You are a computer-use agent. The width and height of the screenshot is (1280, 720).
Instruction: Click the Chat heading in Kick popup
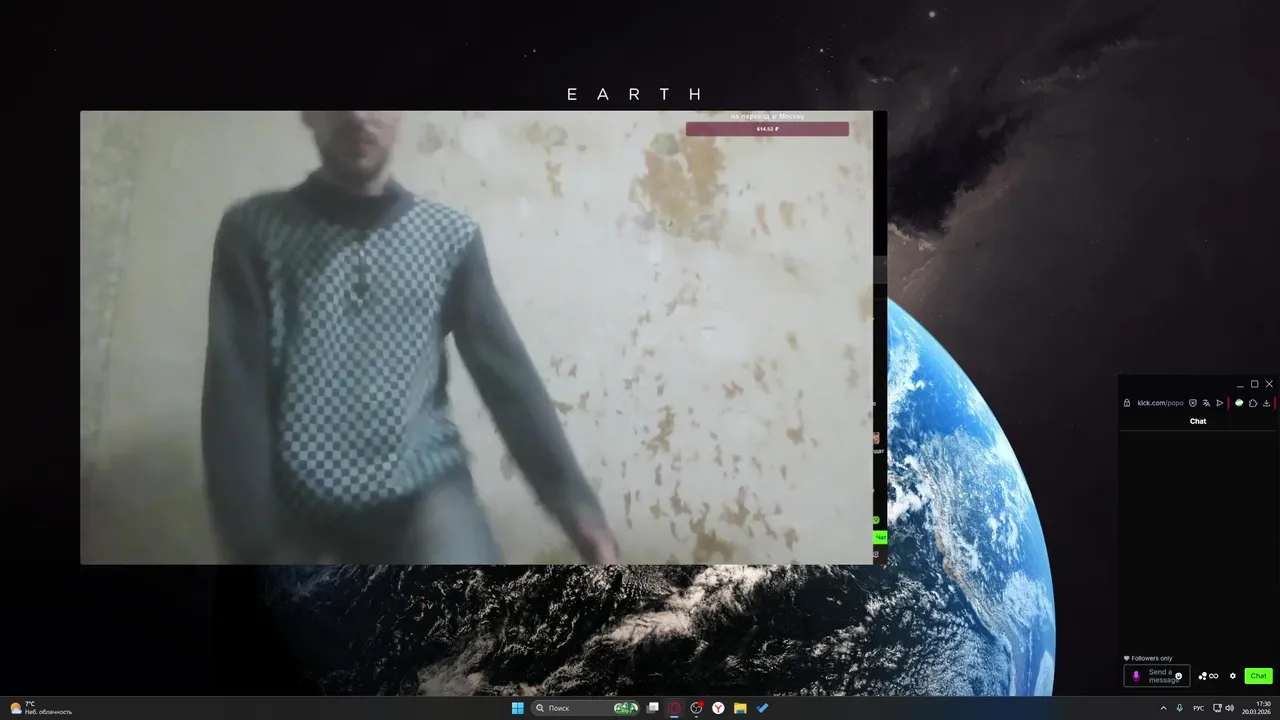pyautogui.click(x=1198, y=421)
